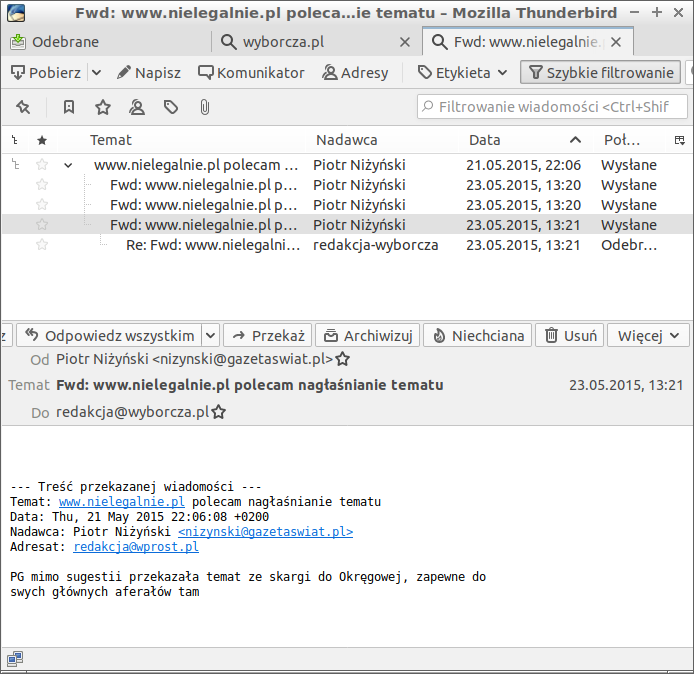Click the nizynski@gazetaswiat.pl email link
Screen dimensions: 694x674
click(x=266, y=532)
